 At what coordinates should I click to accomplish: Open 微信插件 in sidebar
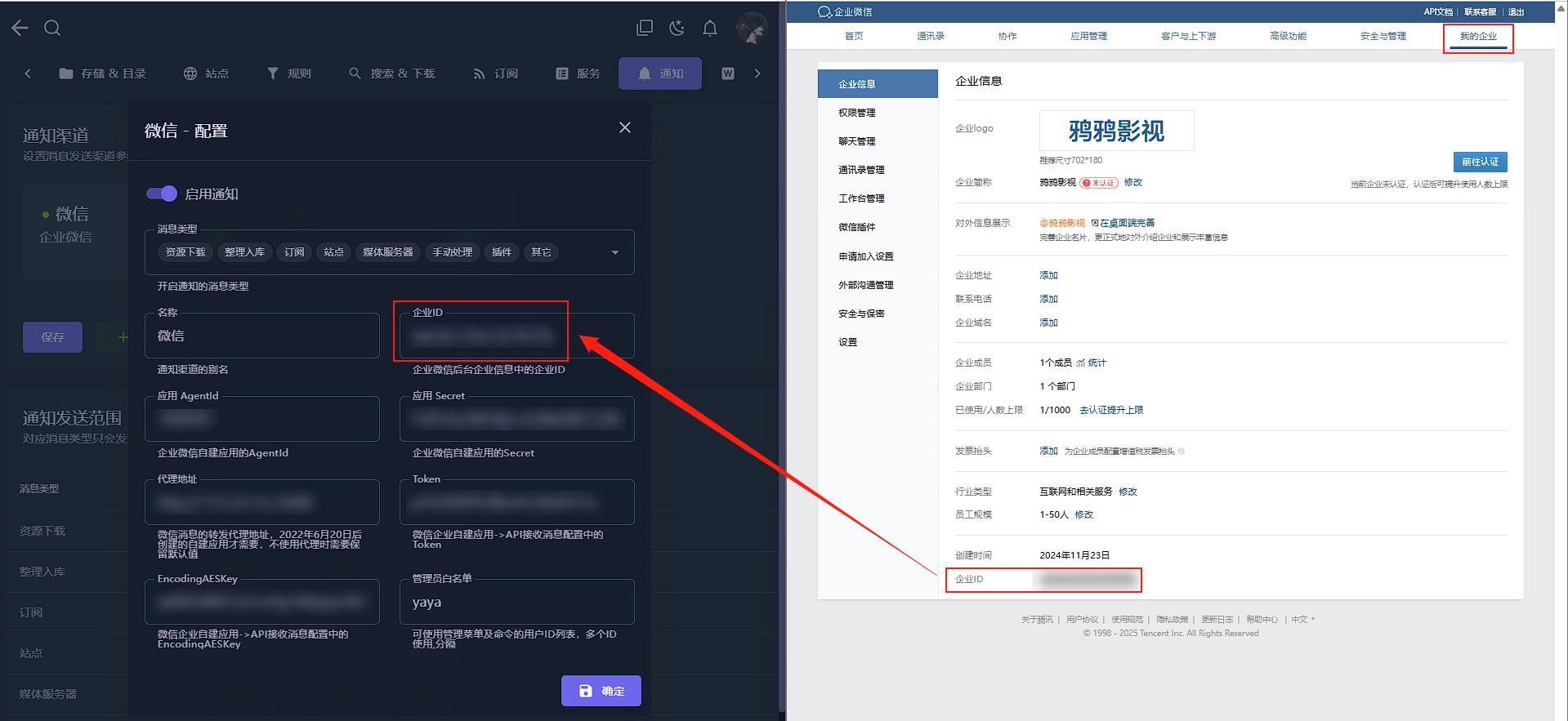[x=856, y=227]
